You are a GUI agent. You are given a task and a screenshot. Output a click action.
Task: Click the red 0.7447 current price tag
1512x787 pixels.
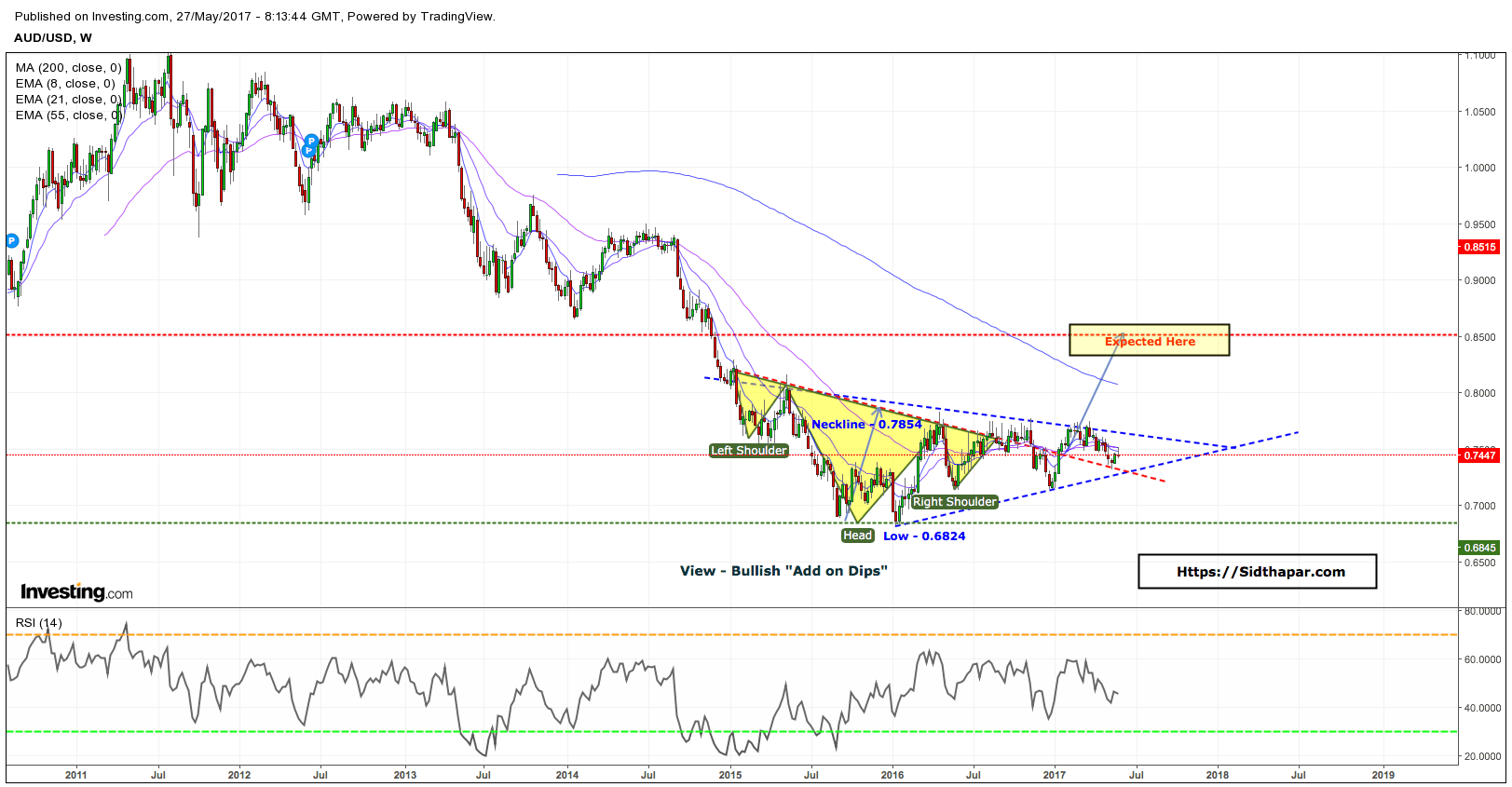pyautogui.click(x=1479, y=455)
